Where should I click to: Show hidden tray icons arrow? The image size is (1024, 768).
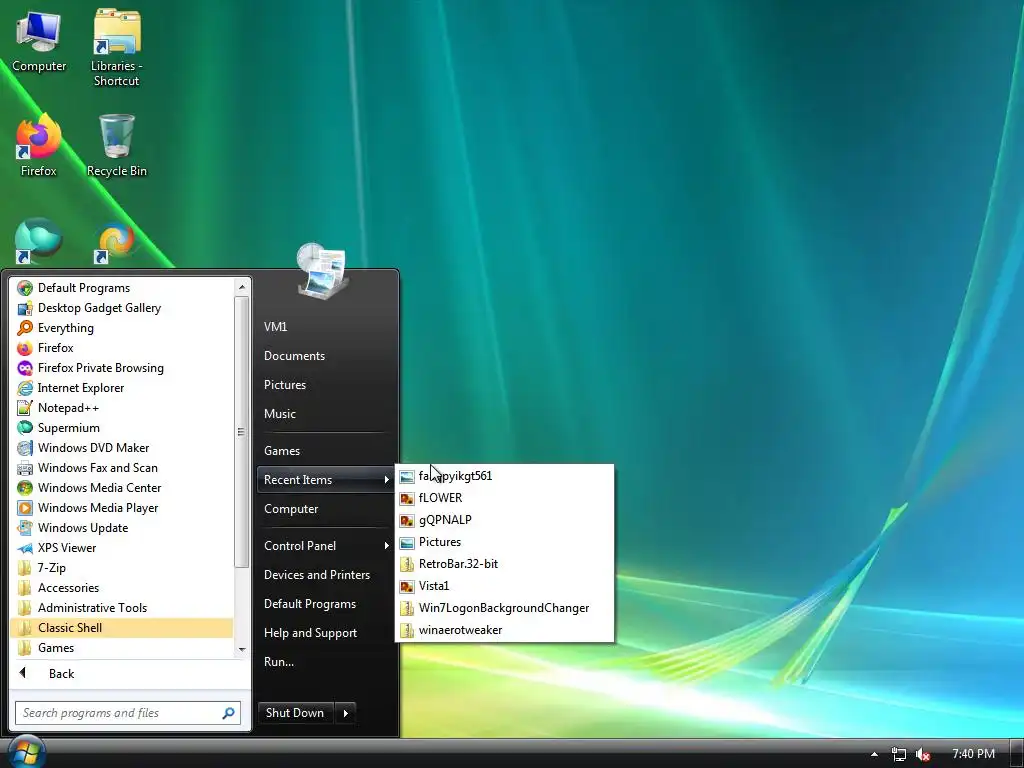click(x=874, y=754)
